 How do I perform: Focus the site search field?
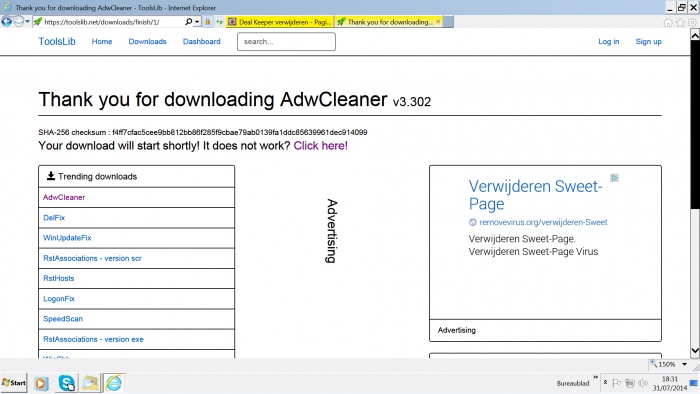click(x=286, y=41)
